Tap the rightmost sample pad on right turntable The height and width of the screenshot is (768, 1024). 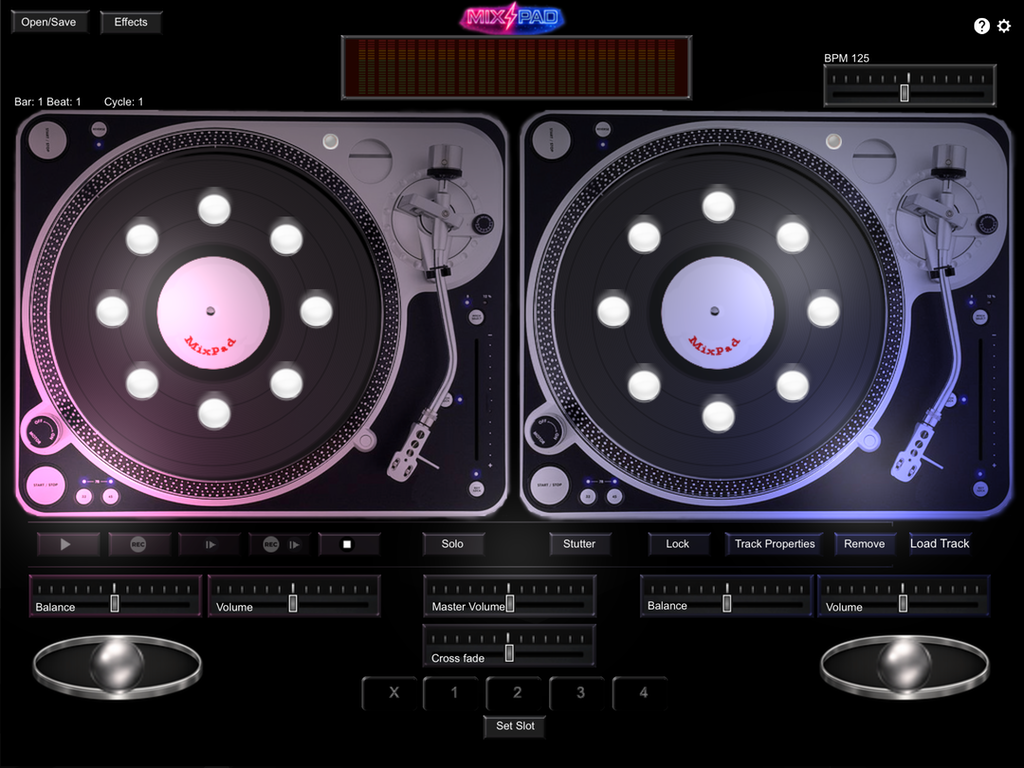tap(824, 311)
